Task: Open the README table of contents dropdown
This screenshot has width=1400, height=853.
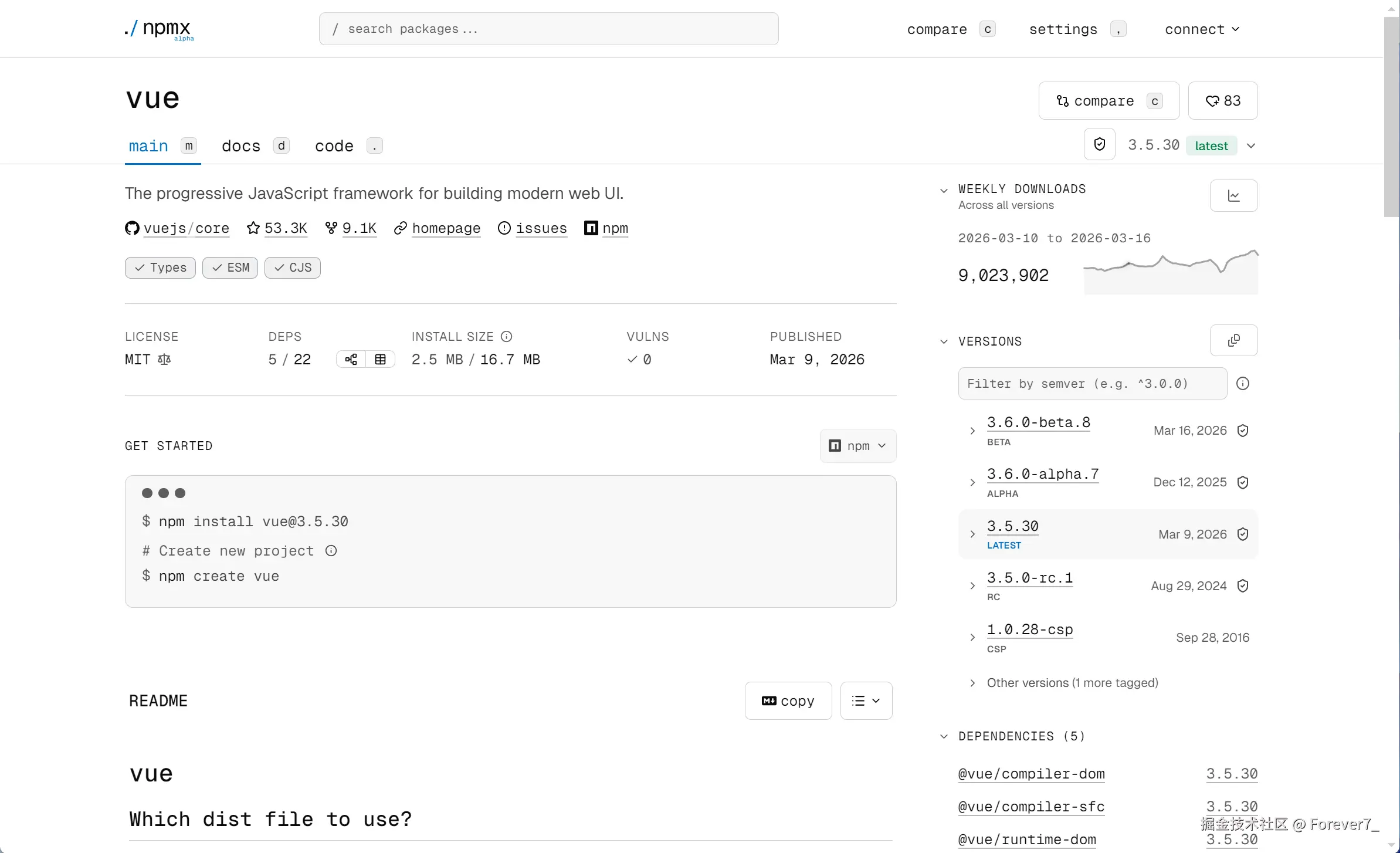Action: click(866, 700)
